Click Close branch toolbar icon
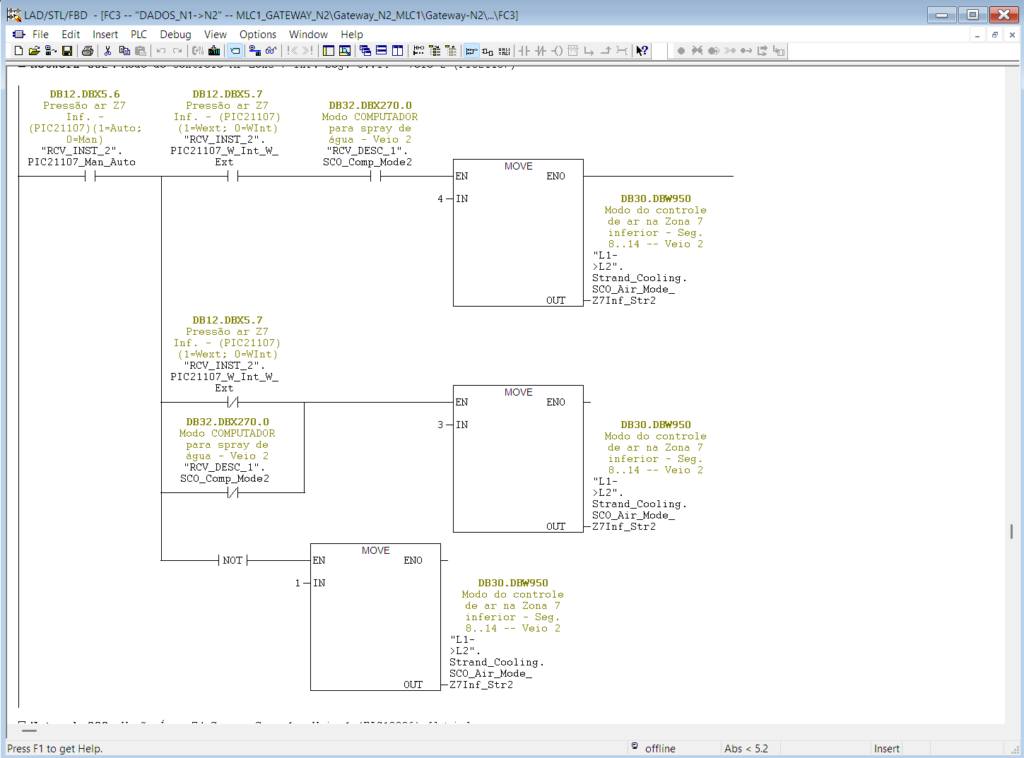Image resolution: width=1024 pixels, height=758 pixels. tap(605, 51)
